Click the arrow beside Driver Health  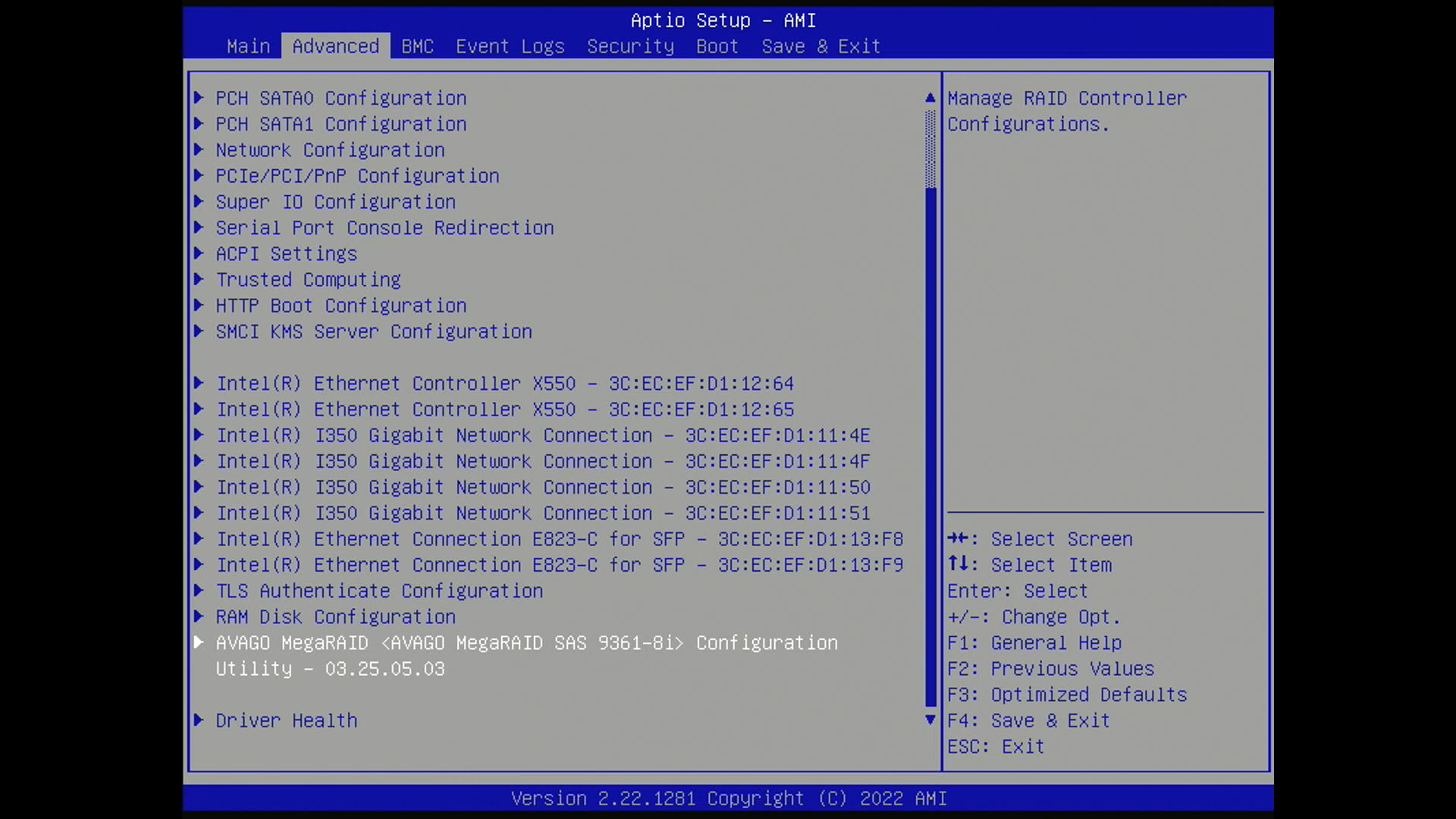pos(199,720)
